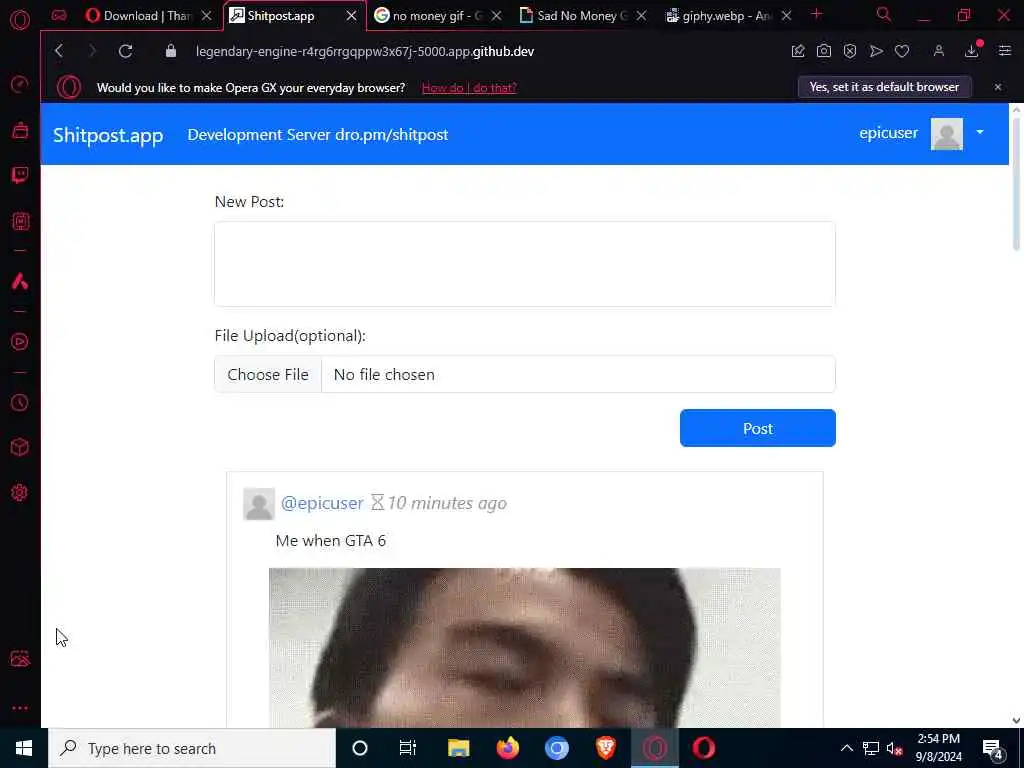Click the muted volume tray icon
1024x768 pixels.
coord(894,748)
